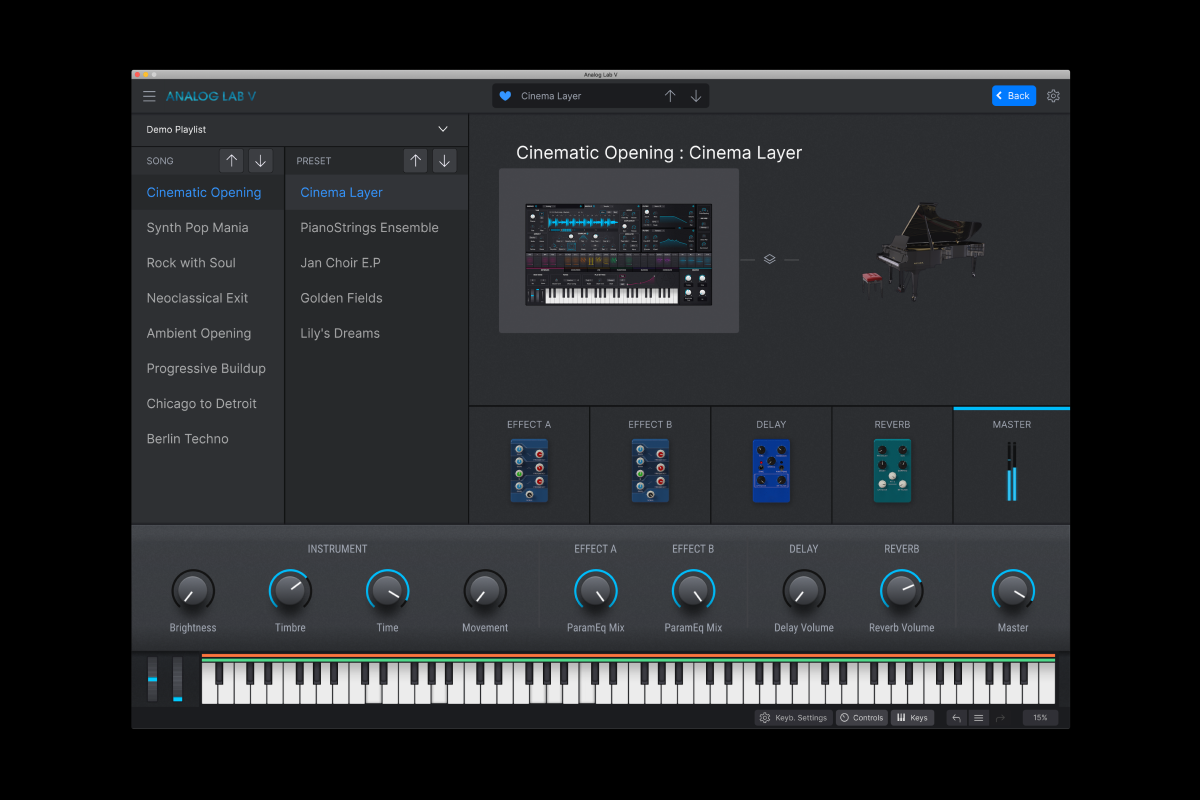Viewport: 1200px width, 800px height.
Task: Click the Time knob
Action: click(387, 592)
